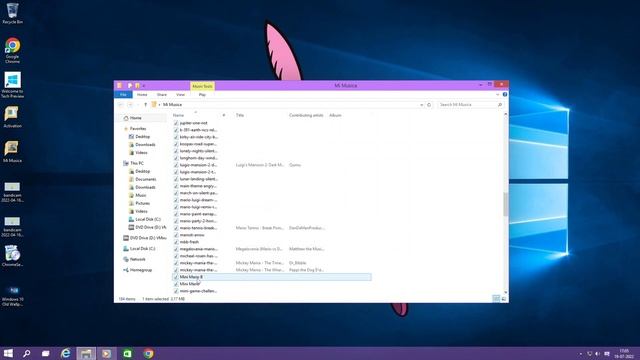Launch Internet Explorer from the taskbar
This screenshot has height=360, width=640.
tap(65, 353)
